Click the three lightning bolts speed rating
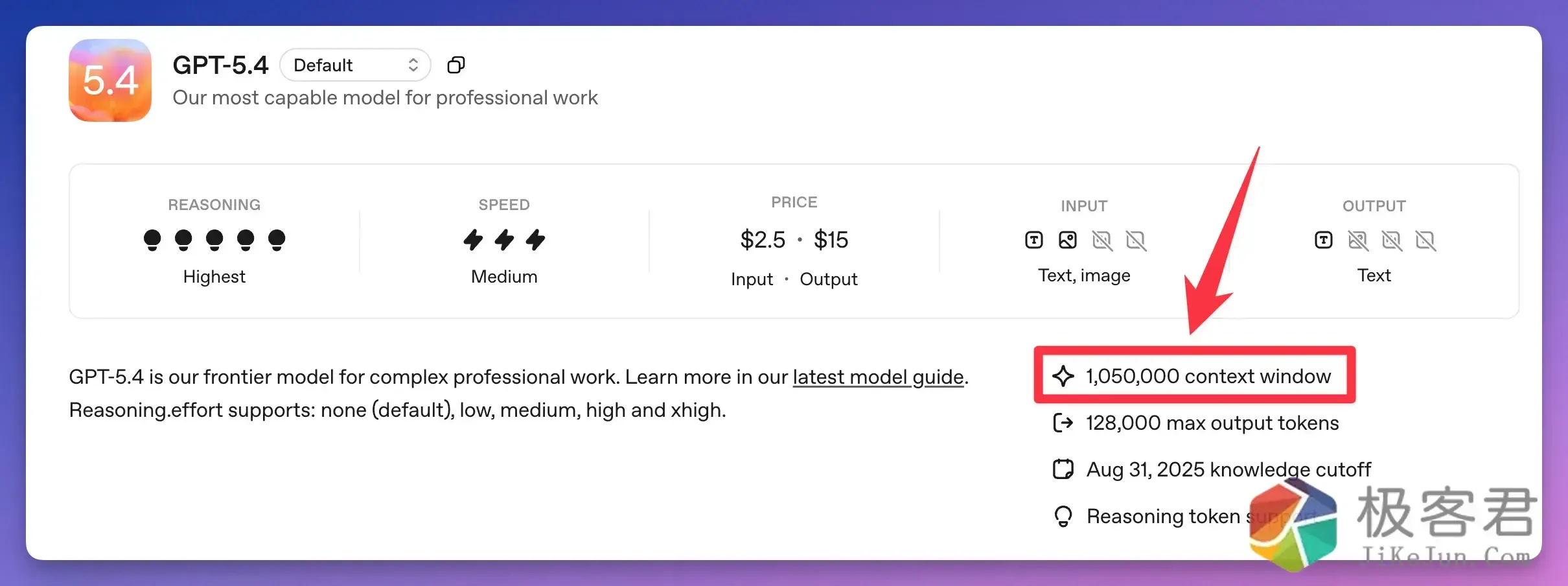1568x586 pixels. coord(504,240)
